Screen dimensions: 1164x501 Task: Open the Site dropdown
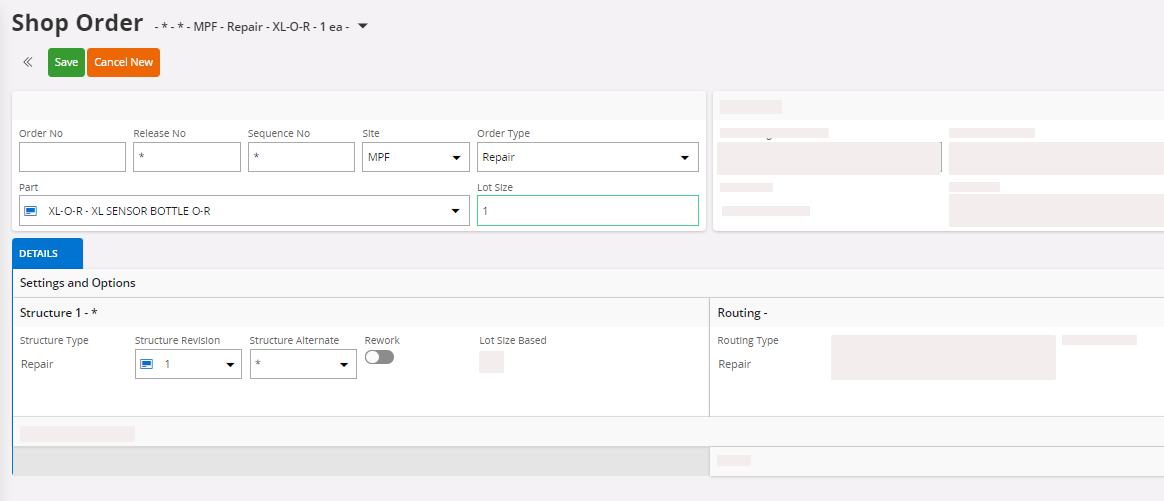click(x=456, y=158)
